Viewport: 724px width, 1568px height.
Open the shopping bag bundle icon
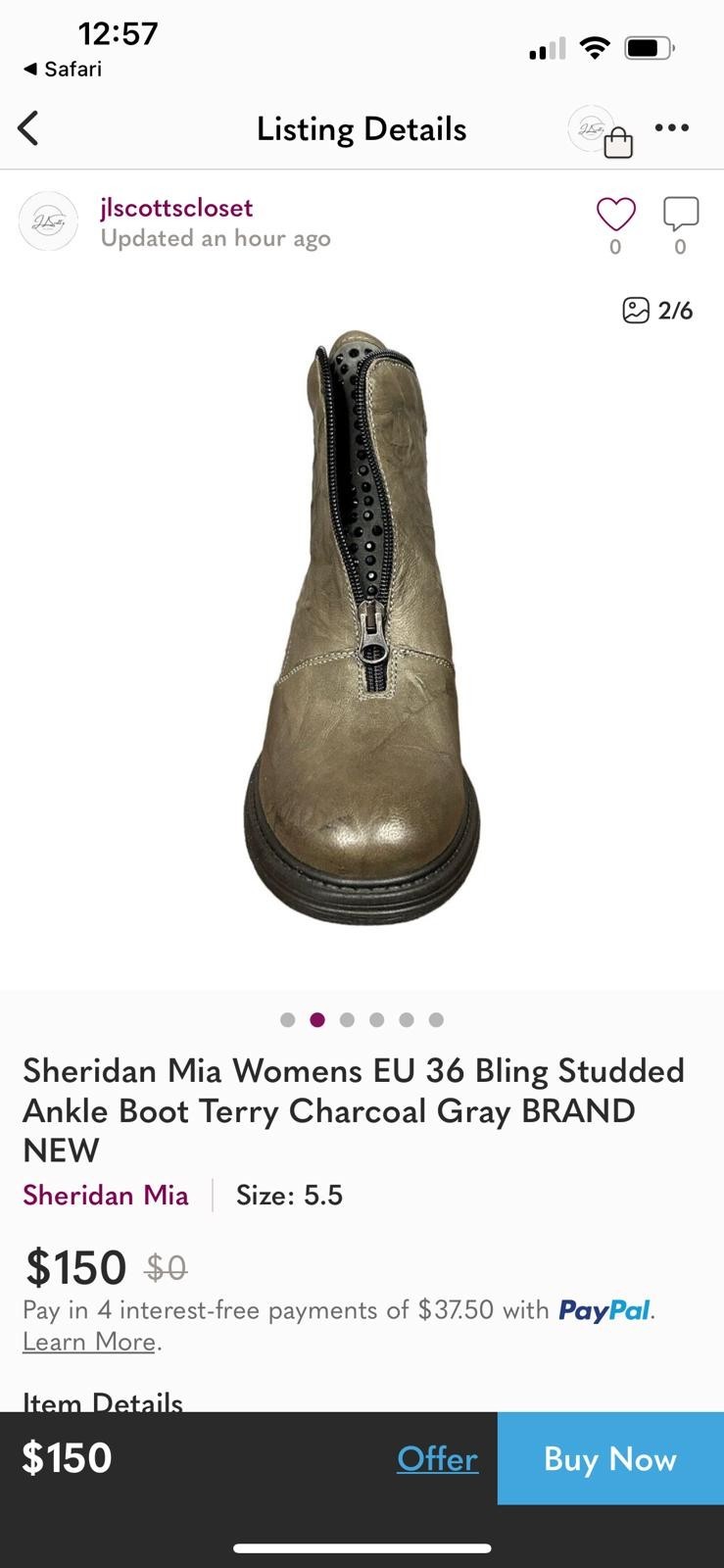pyautogui.click(x=602, y=132)
